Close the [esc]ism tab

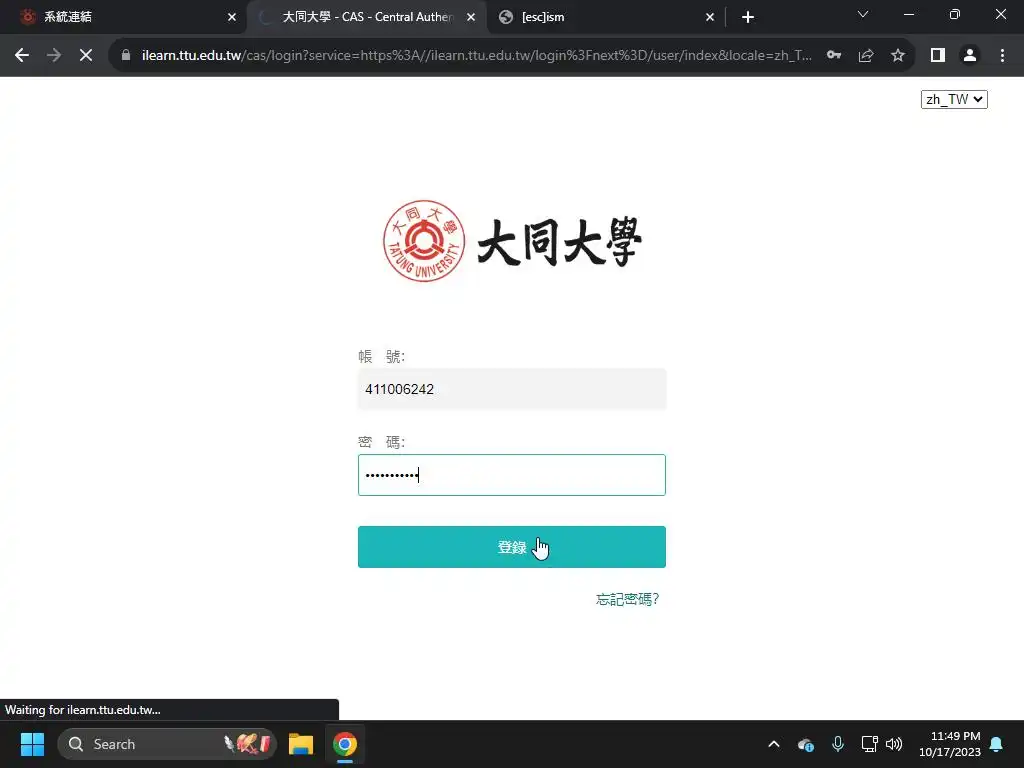(x=710, y=17)
